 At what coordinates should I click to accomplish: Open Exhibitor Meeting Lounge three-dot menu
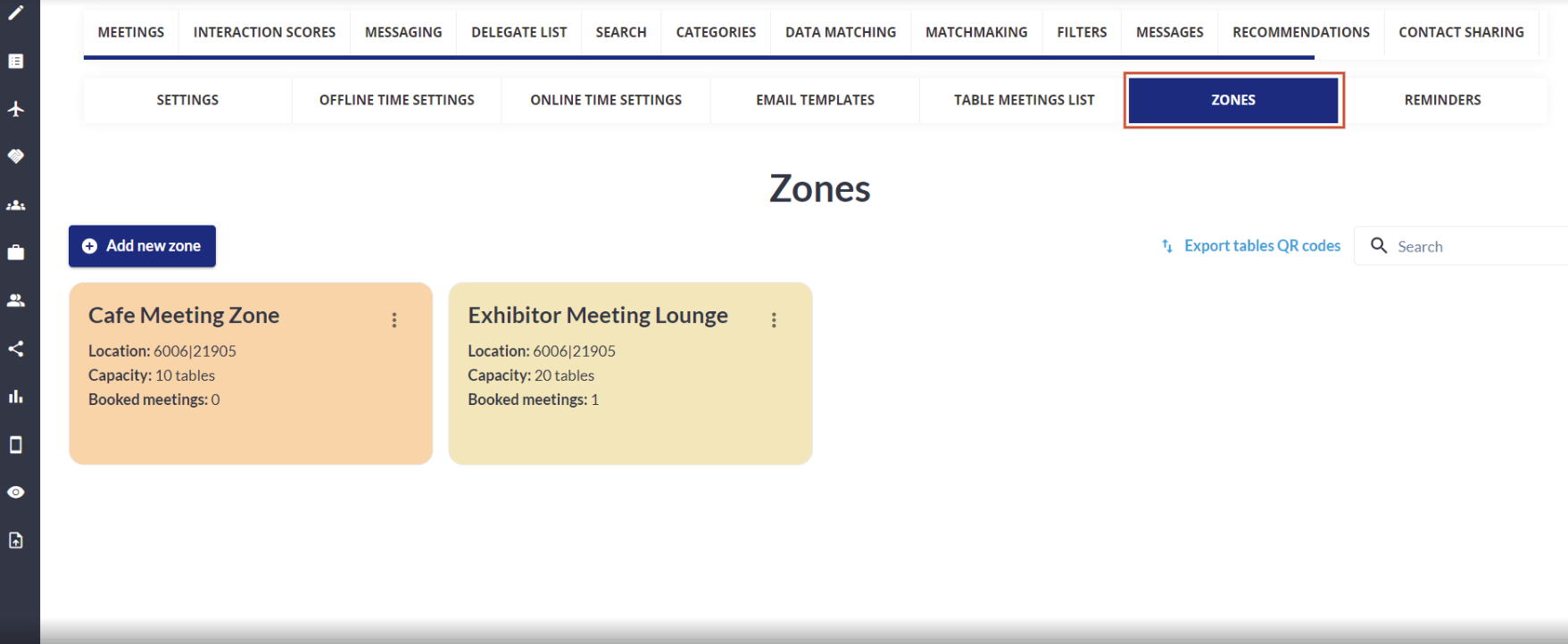click(x=774, y=320)
